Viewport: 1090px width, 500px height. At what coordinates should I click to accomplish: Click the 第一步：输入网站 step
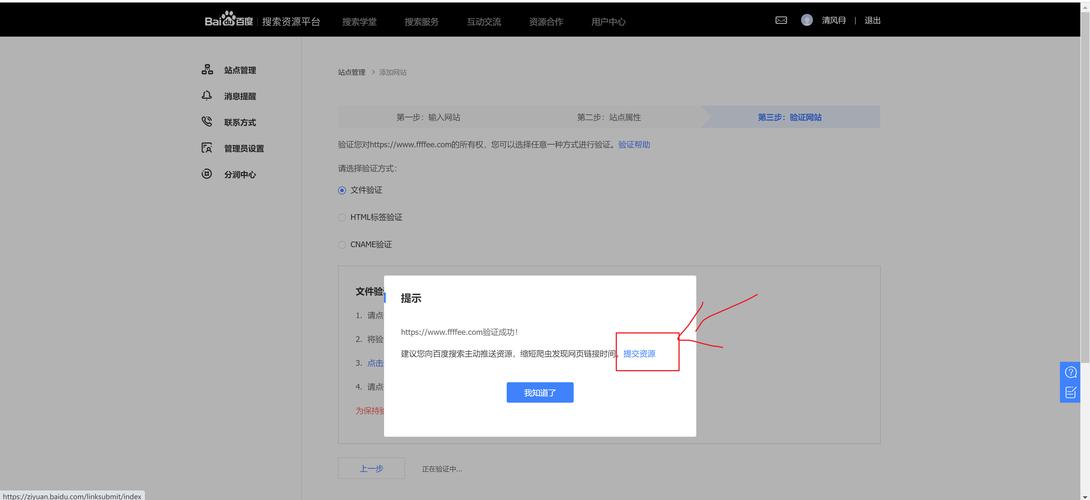[x=428, y=118]
